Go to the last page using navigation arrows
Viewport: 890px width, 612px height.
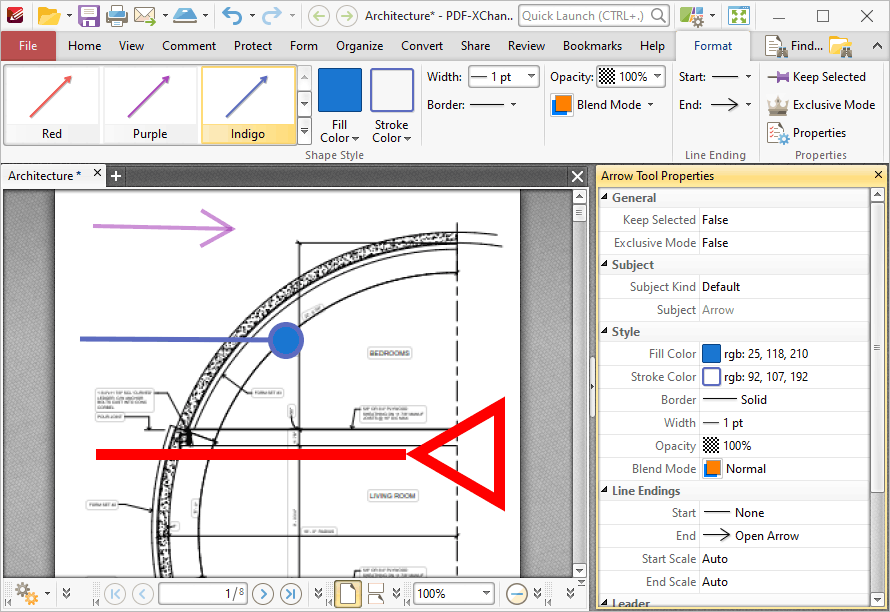tap(290, 593)
